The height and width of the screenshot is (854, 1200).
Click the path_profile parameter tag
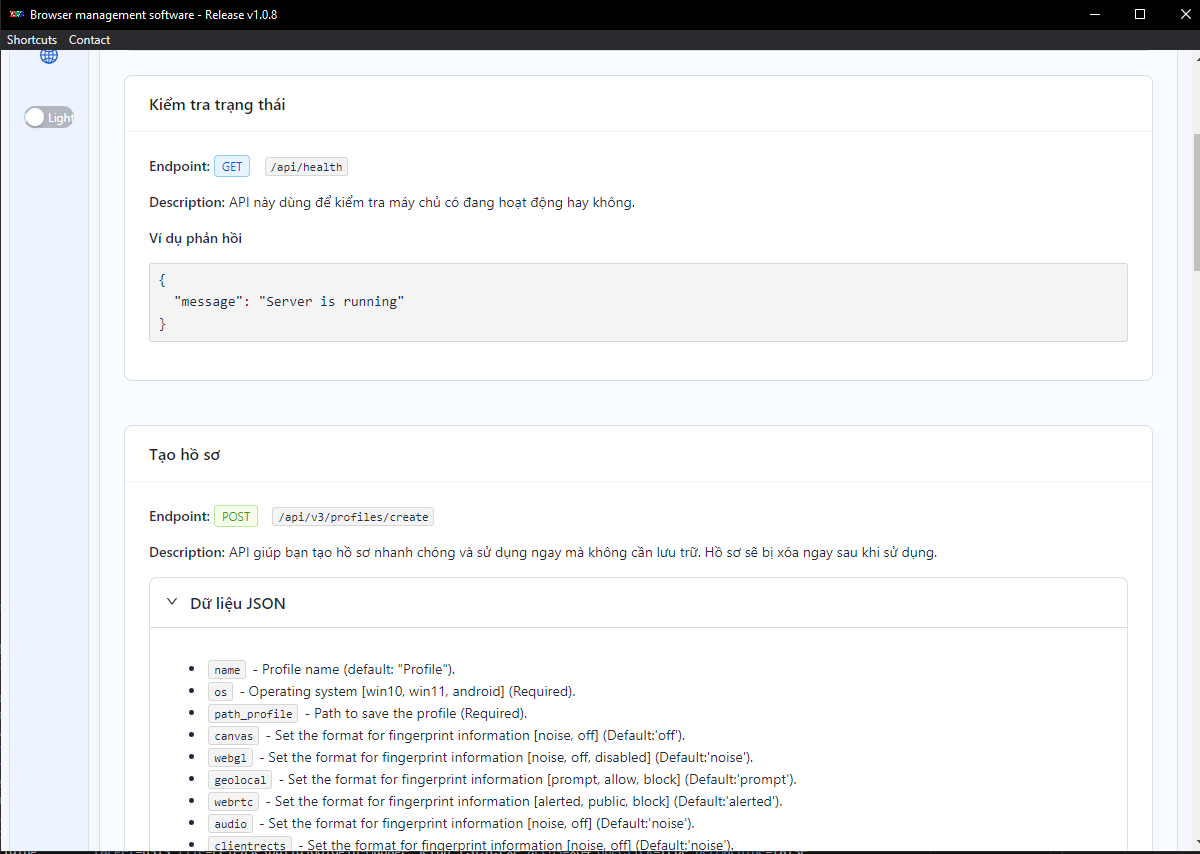point(253,714)
